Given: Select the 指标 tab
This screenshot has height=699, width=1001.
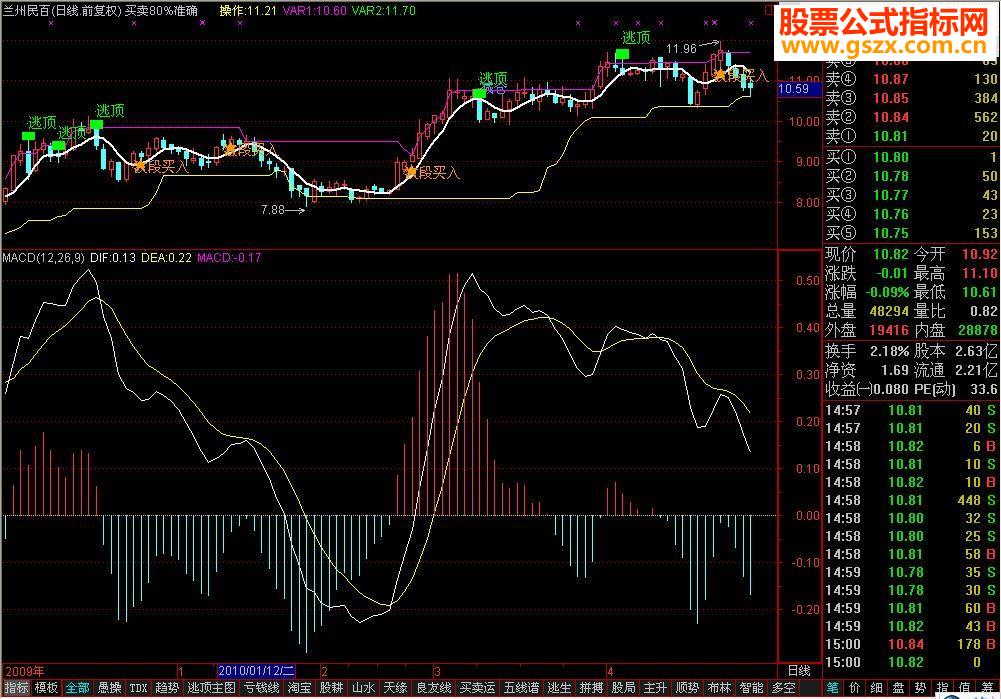Looking at the screenshot, I should (17, 688).
